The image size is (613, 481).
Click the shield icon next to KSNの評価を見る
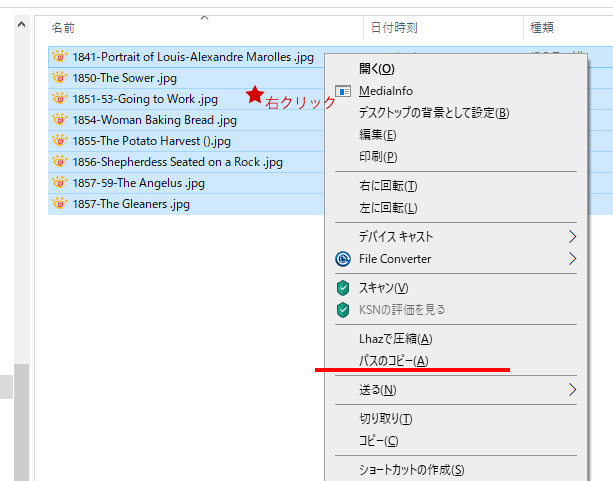click(x=343, y=310)
